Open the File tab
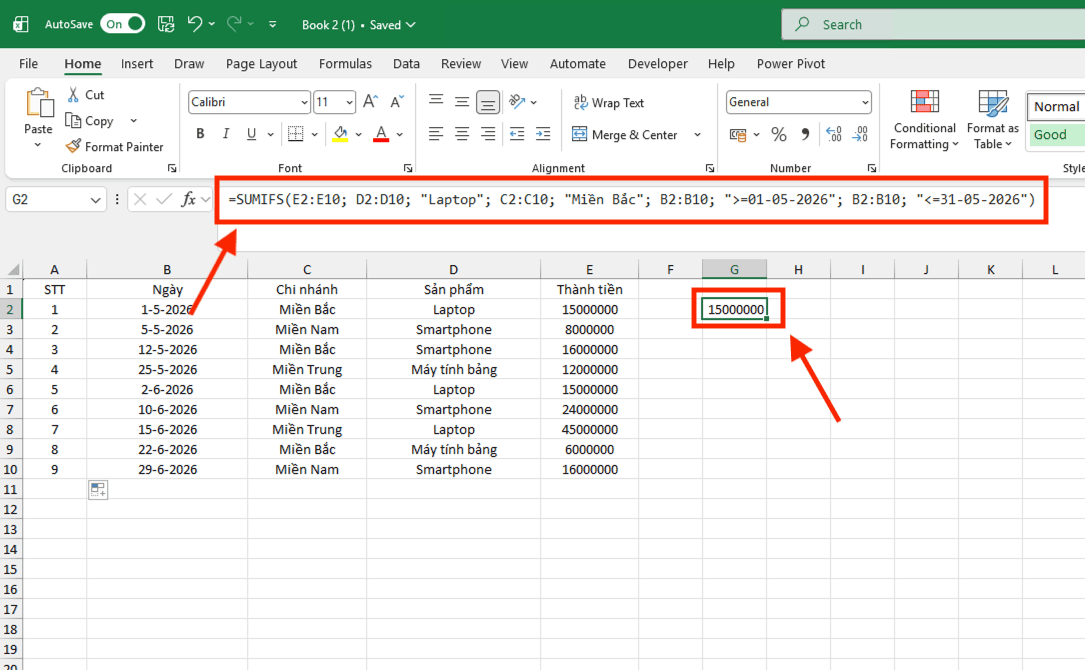 (x=28, y=64)
